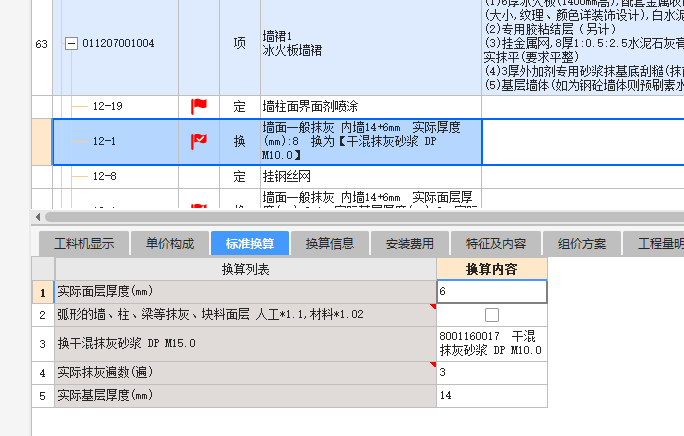Select row 2 弧形的墙、柱、梁等抹灰
The image size is (684, 436).
pos(246,315)
